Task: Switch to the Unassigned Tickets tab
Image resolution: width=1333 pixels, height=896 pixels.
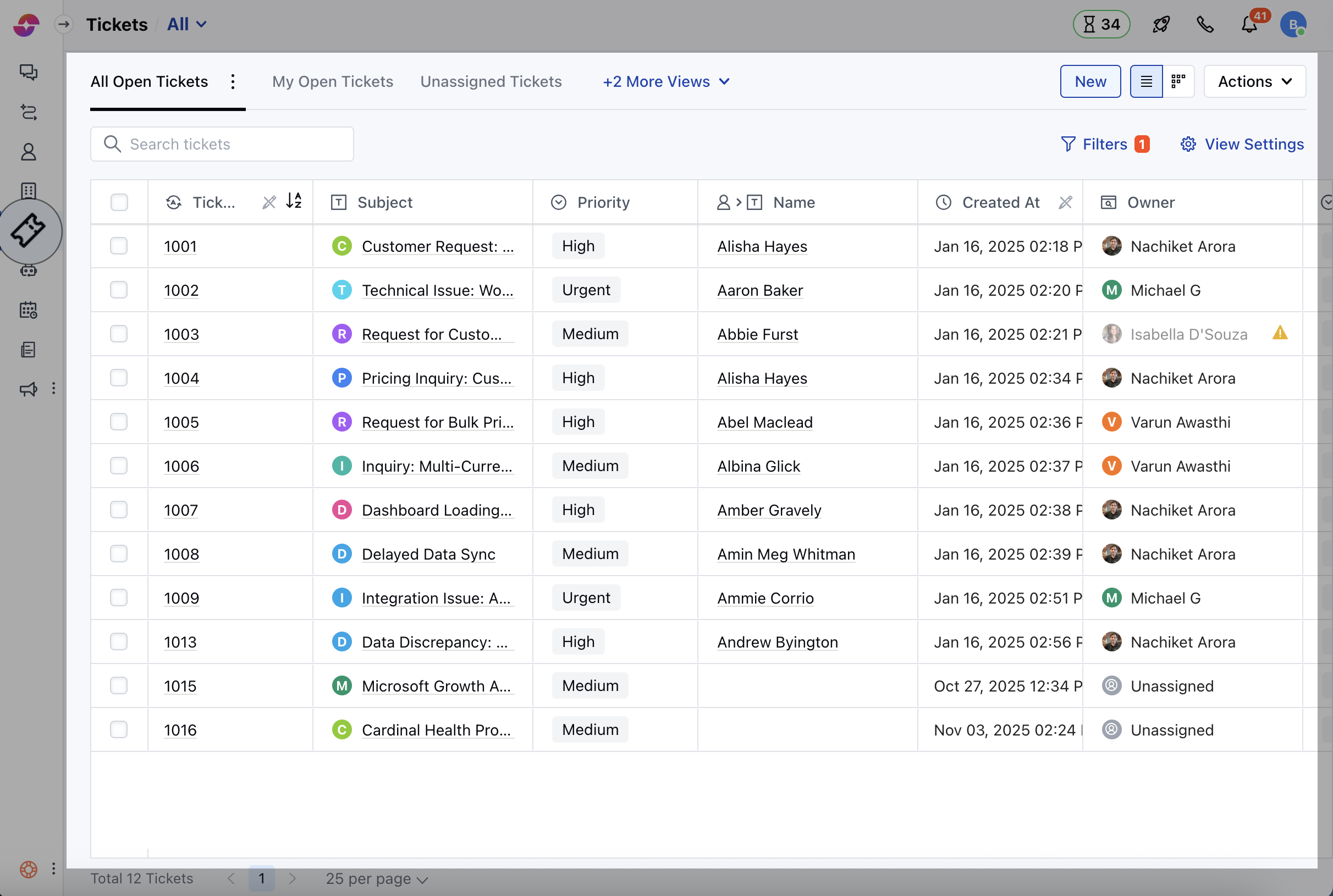Action: 491,81
